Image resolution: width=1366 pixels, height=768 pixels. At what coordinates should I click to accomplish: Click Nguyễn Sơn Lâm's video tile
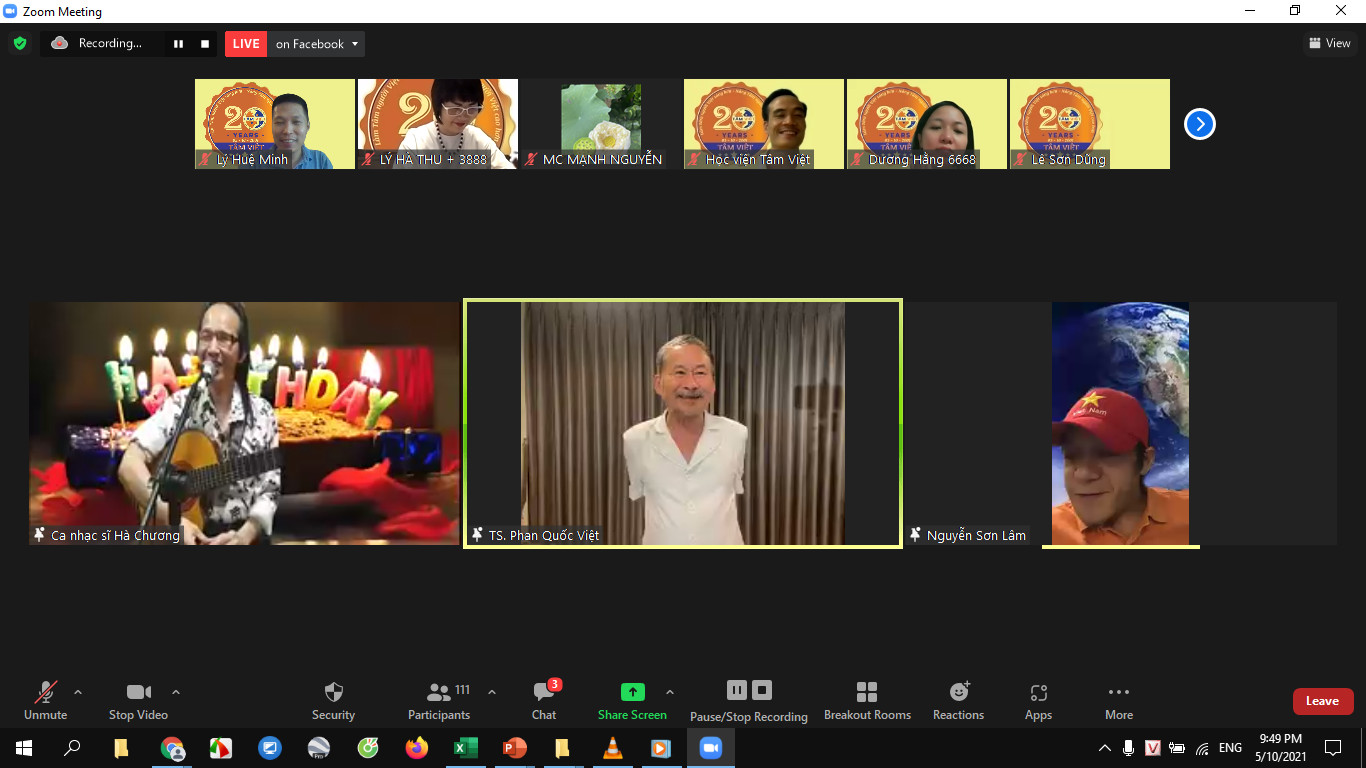point(1121,424)
